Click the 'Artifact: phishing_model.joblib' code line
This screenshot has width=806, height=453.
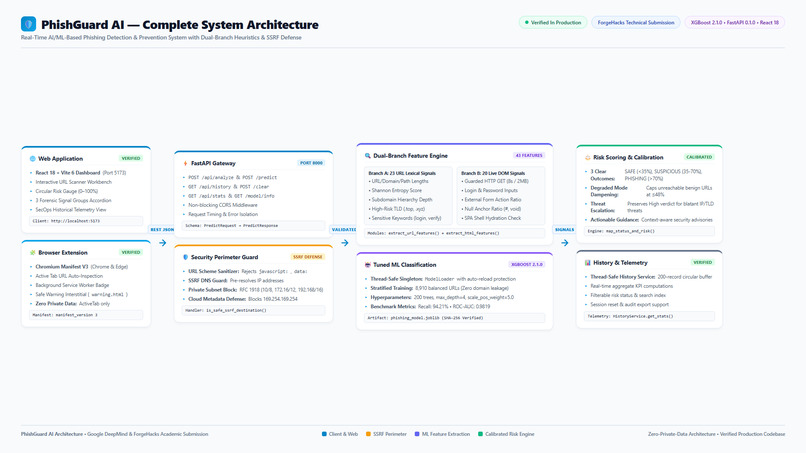pos(454,318)
